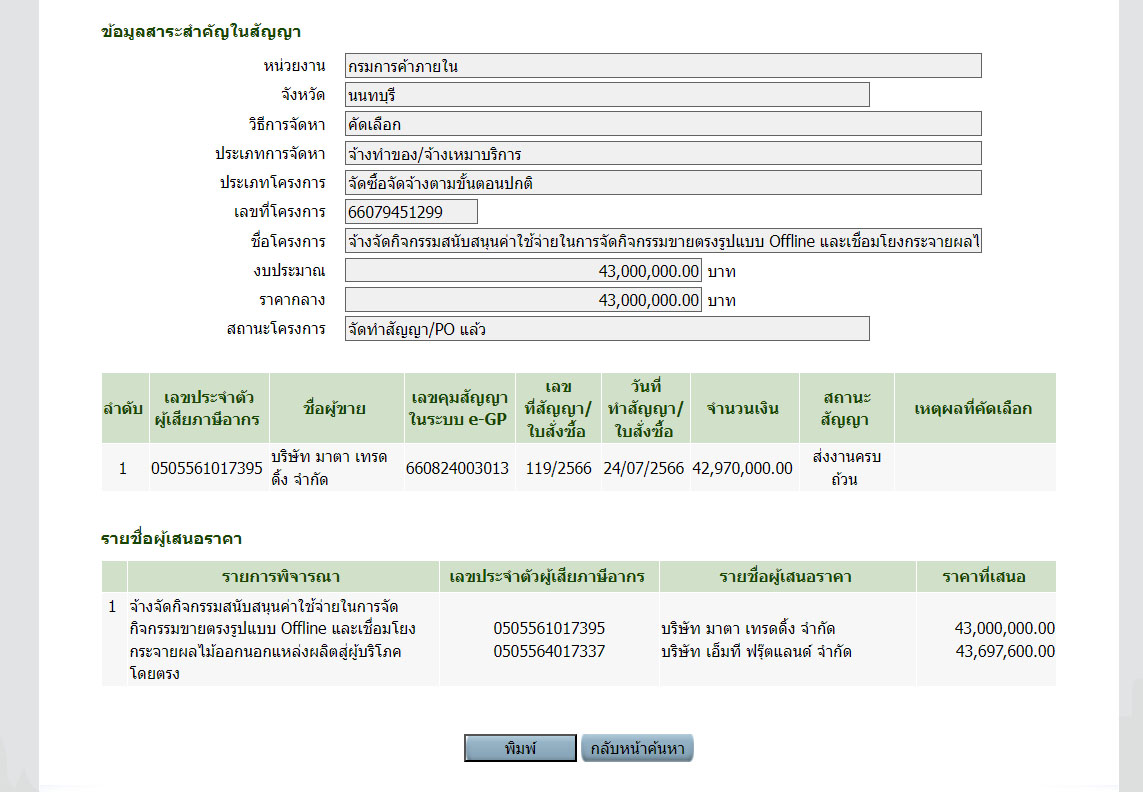Viewport: 1143px width, 792px height.
Task: Select the จังหวัด field with นนทบุรี
Action: tap(606, 95)
